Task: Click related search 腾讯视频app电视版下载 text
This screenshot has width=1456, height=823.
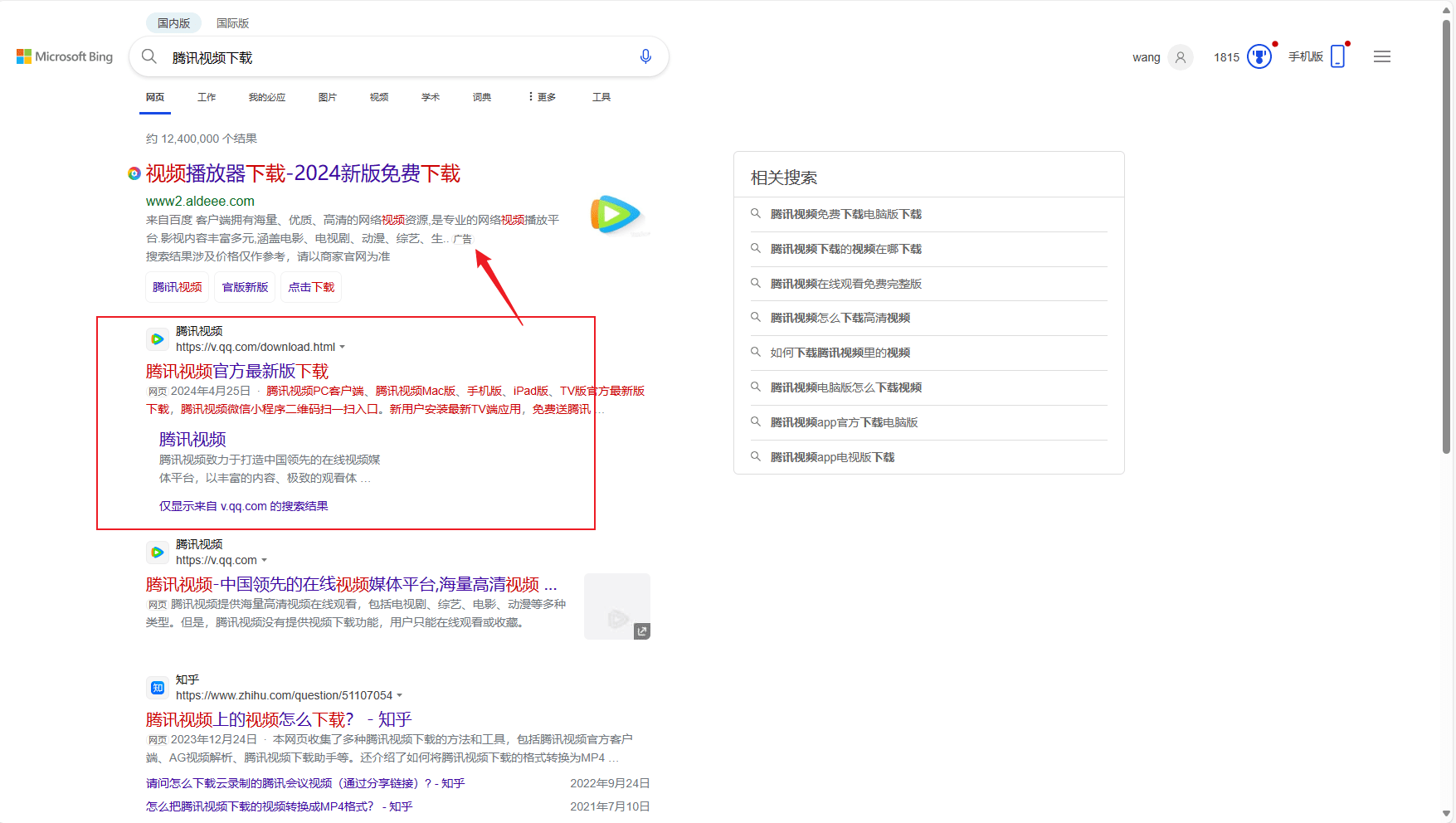Action: 832,457
